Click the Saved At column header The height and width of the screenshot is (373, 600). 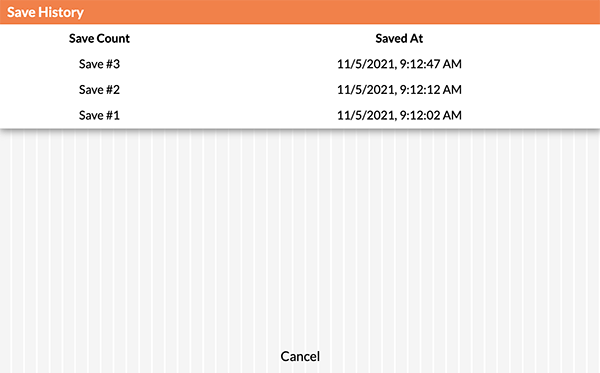399,38
